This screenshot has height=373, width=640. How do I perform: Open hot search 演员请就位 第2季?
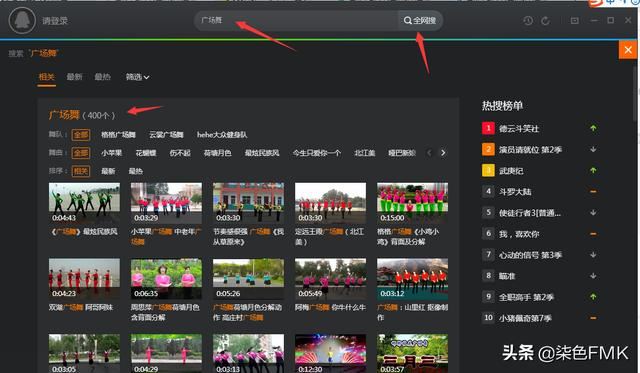[530, 150]
